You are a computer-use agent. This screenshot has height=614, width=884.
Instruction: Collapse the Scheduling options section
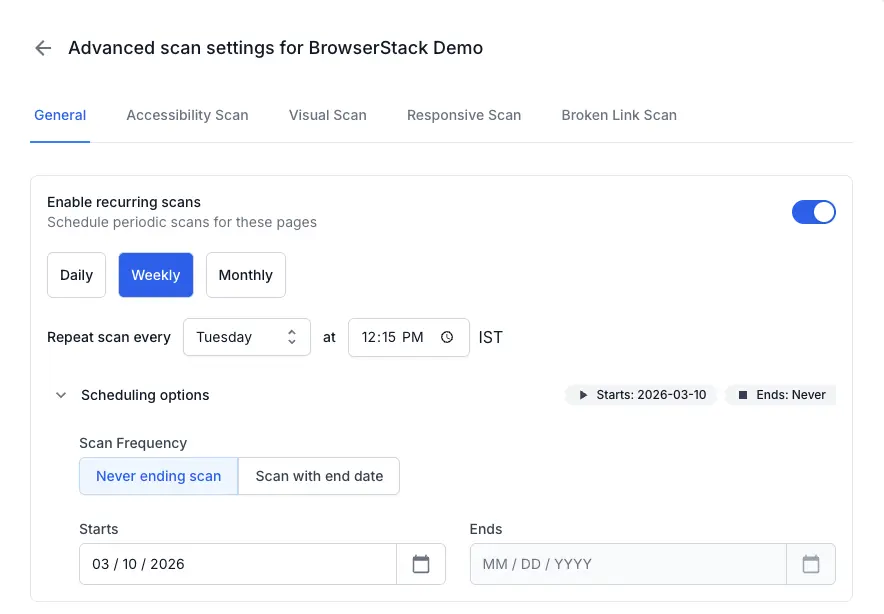(x=144, y=395)
